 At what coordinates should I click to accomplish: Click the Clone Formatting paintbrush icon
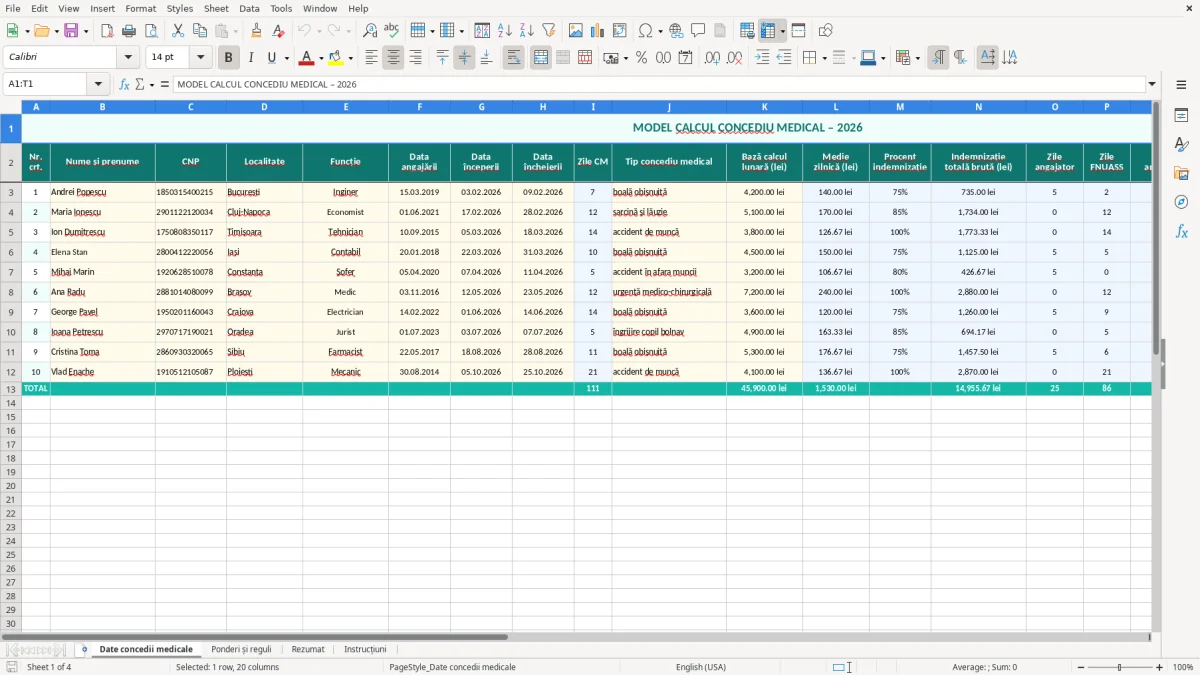pyautogui.click(x=256, y=31)
